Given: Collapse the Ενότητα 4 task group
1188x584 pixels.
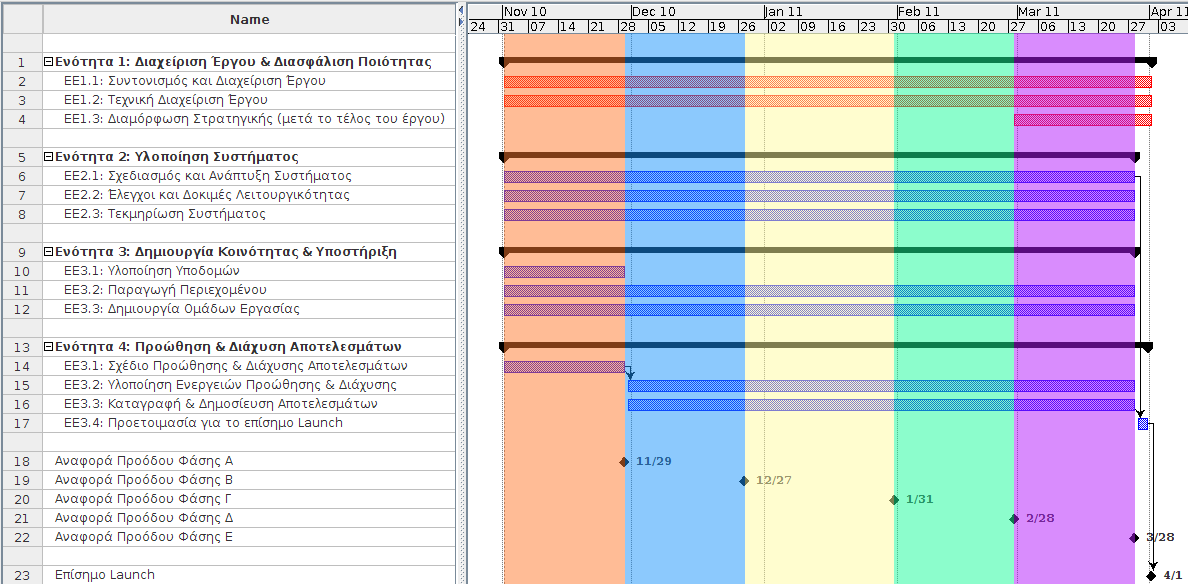Looking at the screenshot, I should (x=49, y=347).
